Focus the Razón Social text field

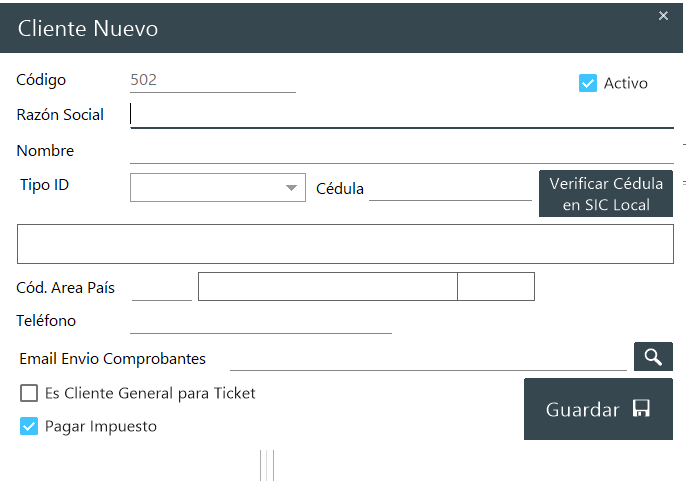tap(400, 115)
